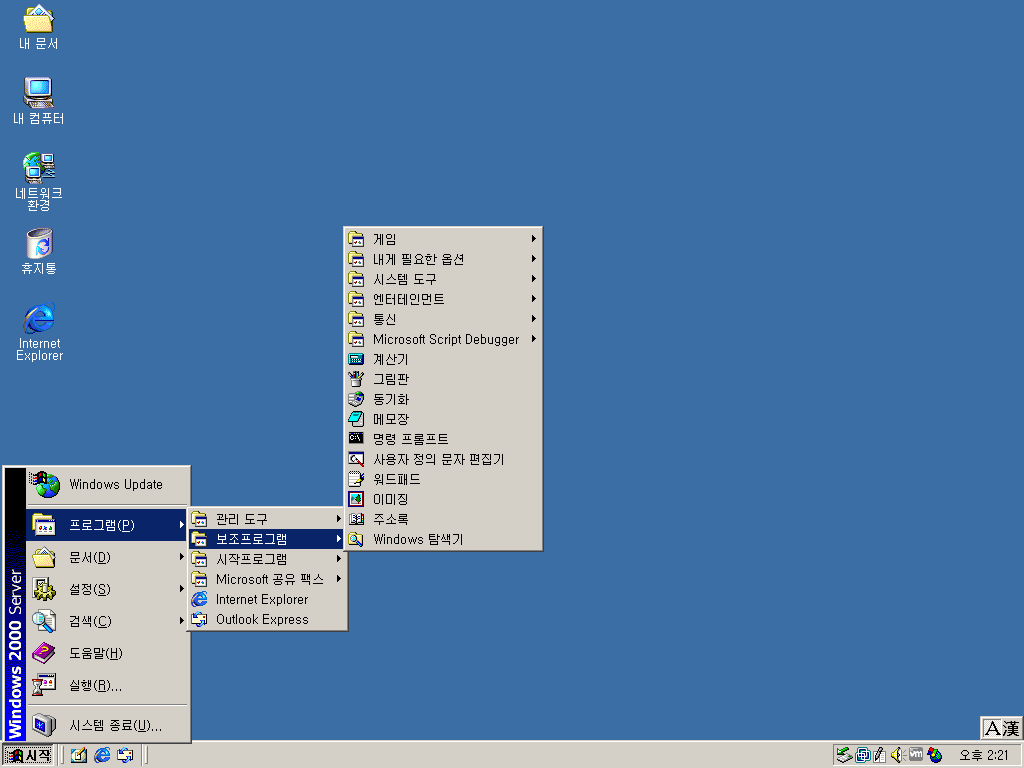
Task: Click the 설정 settings icon
Action: (44, 589)
